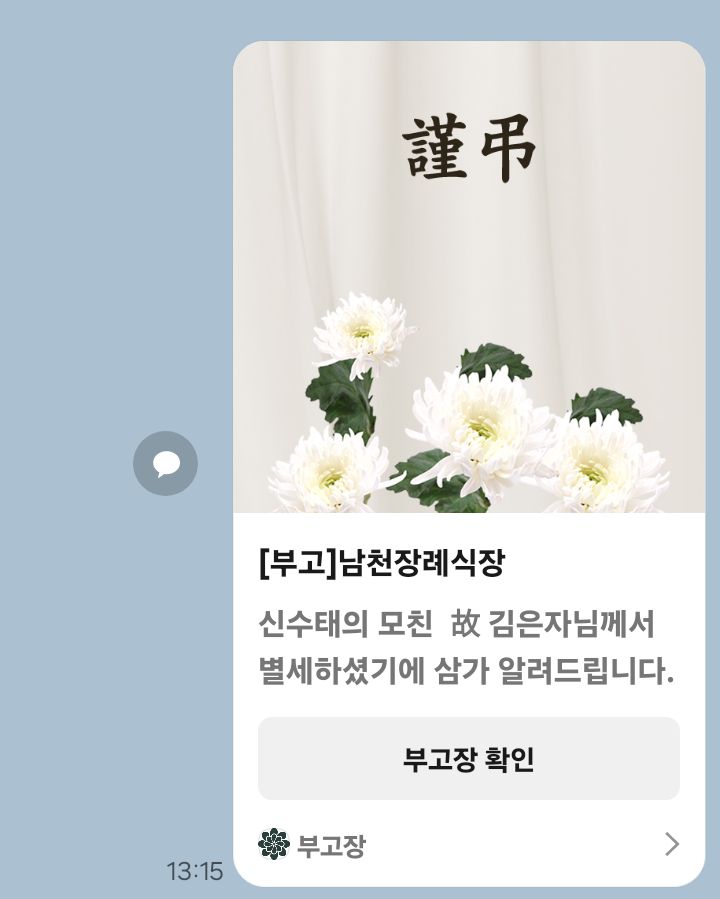Screen dimensions: 720x899
Task: Click the bottom-left chrysanthemum flower
Action: click(x=328, y=471)
